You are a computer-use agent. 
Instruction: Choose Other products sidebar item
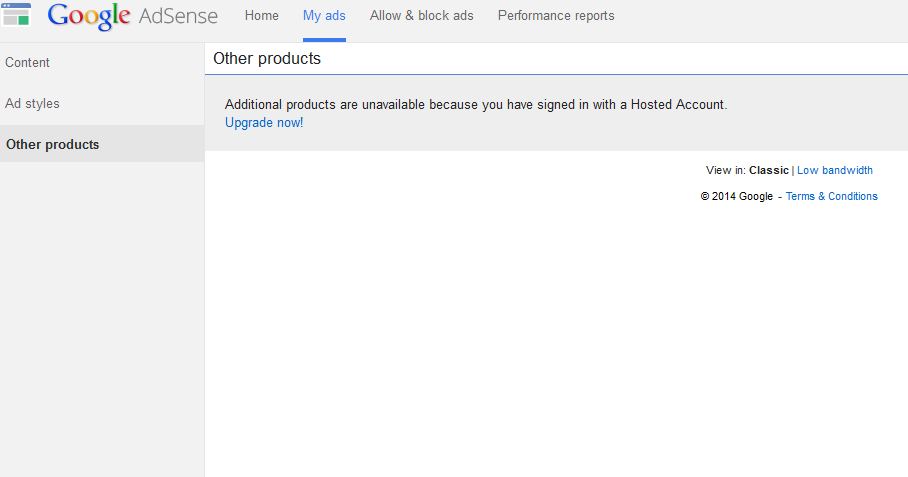tap(53, 145)
